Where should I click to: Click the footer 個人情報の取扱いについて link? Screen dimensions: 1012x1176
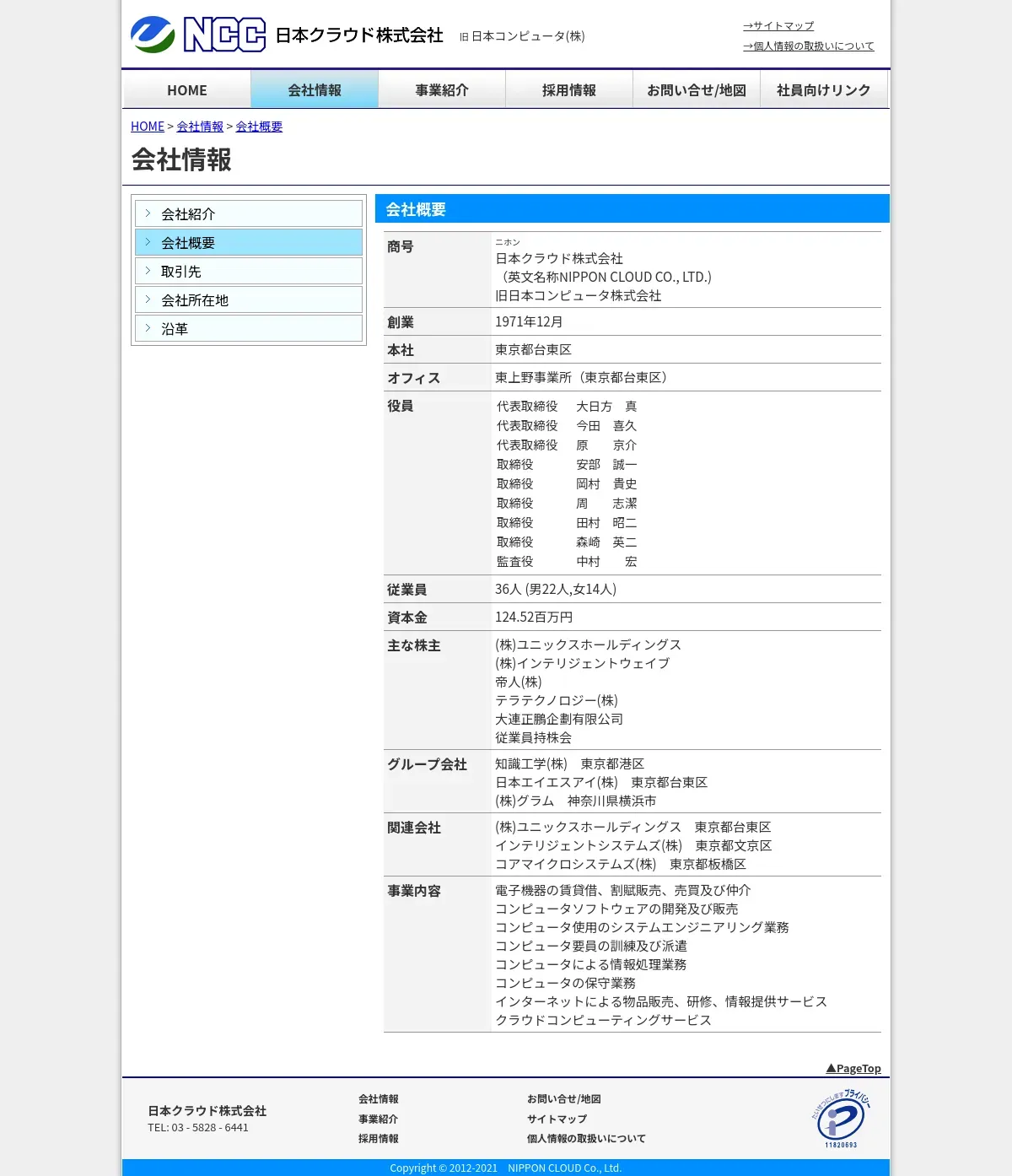pyautogui.click(x=586, y=1139)
